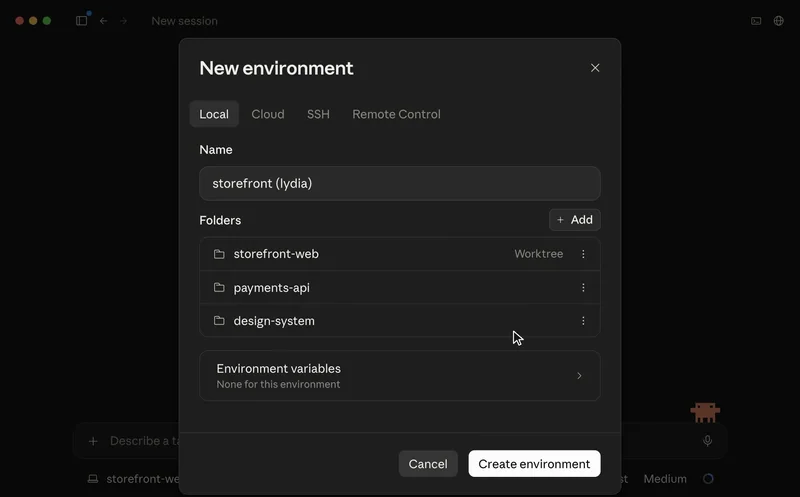800x497 pixels.
Task: Close the New environment dialog
Action: tap(595, 68)
